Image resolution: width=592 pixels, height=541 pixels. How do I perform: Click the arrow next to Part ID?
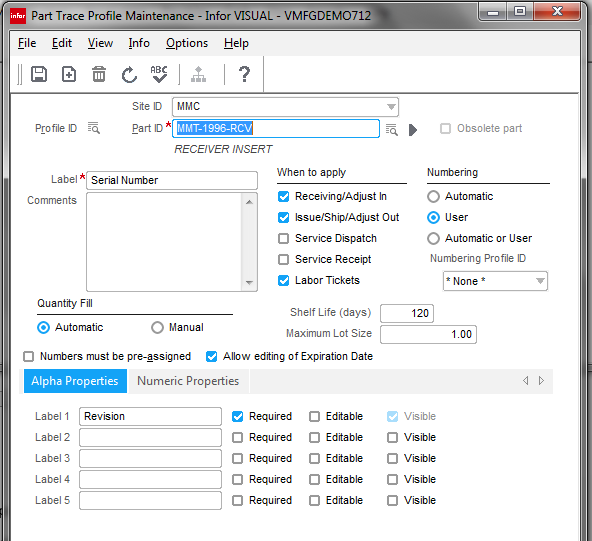click(x=413, y=129)
